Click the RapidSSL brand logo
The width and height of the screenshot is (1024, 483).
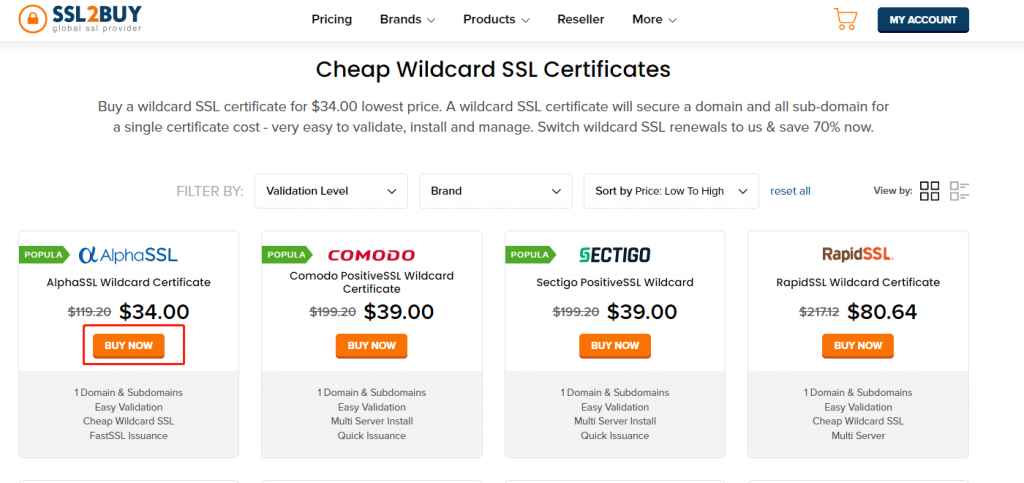click(858, 254)
